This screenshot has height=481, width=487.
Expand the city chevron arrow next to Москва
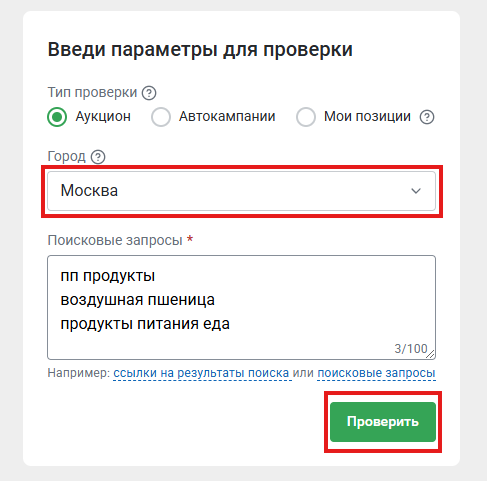pyautogui.click(x=416, y=191)
